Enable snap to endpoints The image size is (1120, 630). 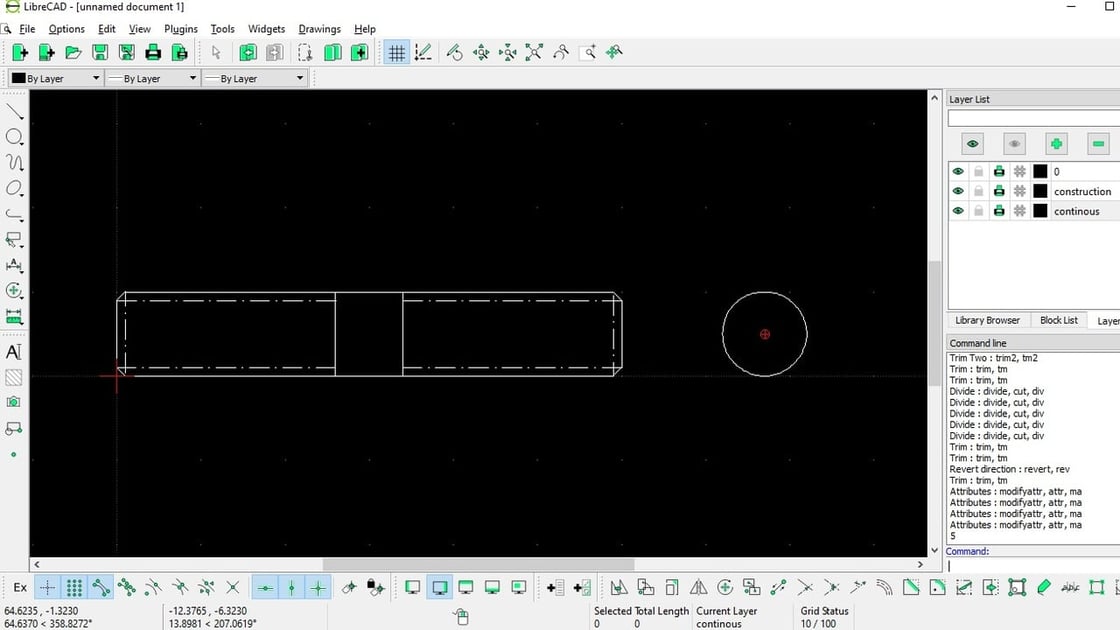coord(100,587)
